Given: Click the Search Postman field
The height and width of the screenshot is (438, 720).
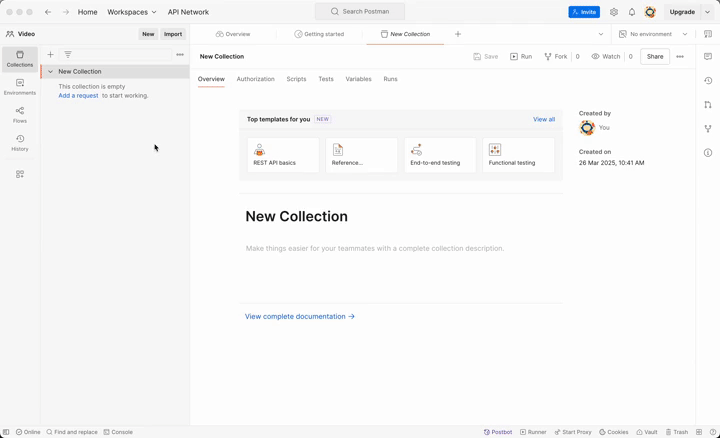Looking at the screenshot, I should click(362, 12).
